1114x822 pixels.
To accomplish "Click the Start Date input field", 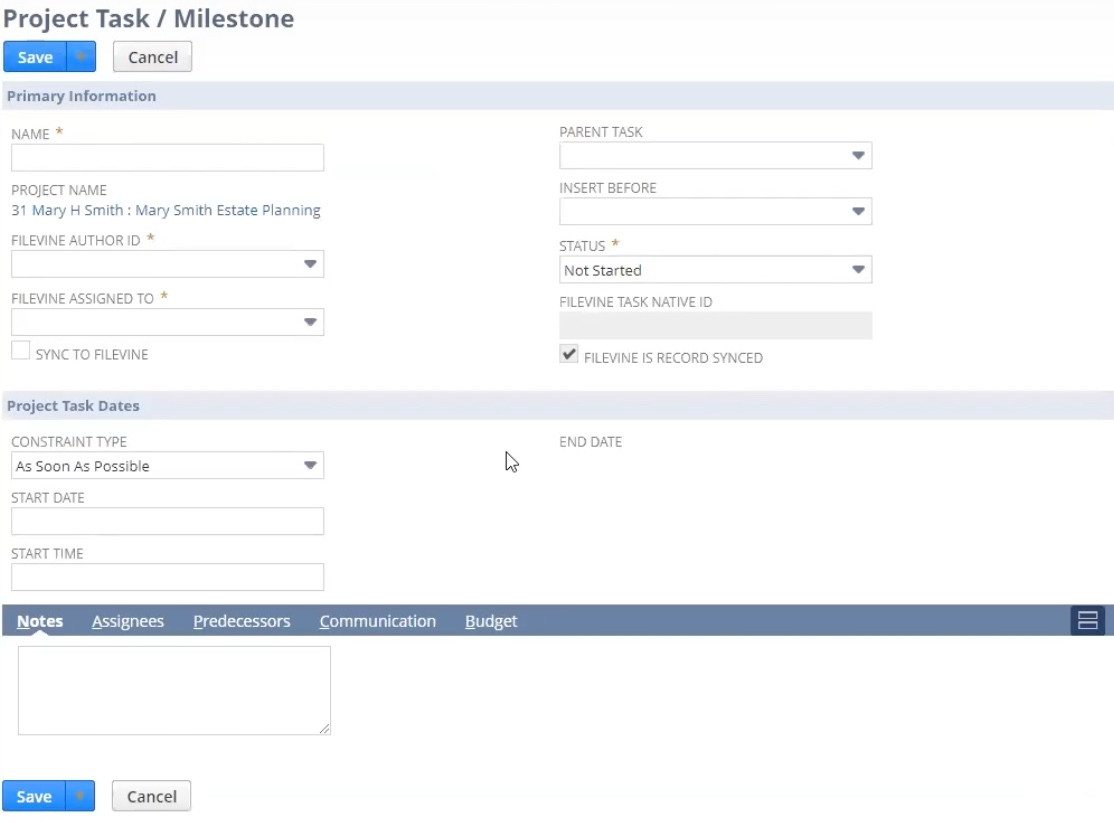I will [168, 521].
